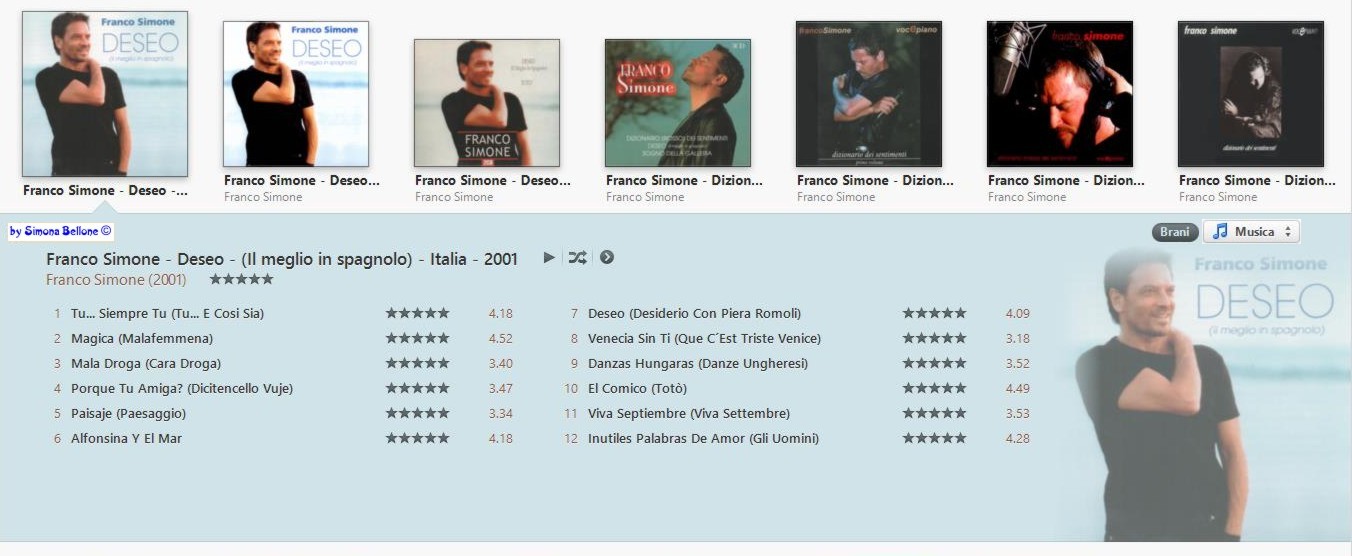Open the album options arrow button
This screenshot has height=556, width=1352.
(x=606, y=258)
